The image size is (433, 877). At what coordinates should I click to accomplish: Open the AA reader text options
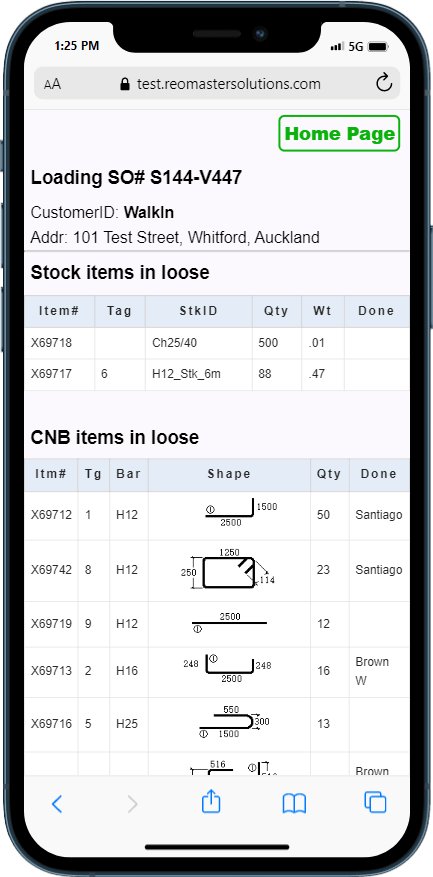coord(52,84)
